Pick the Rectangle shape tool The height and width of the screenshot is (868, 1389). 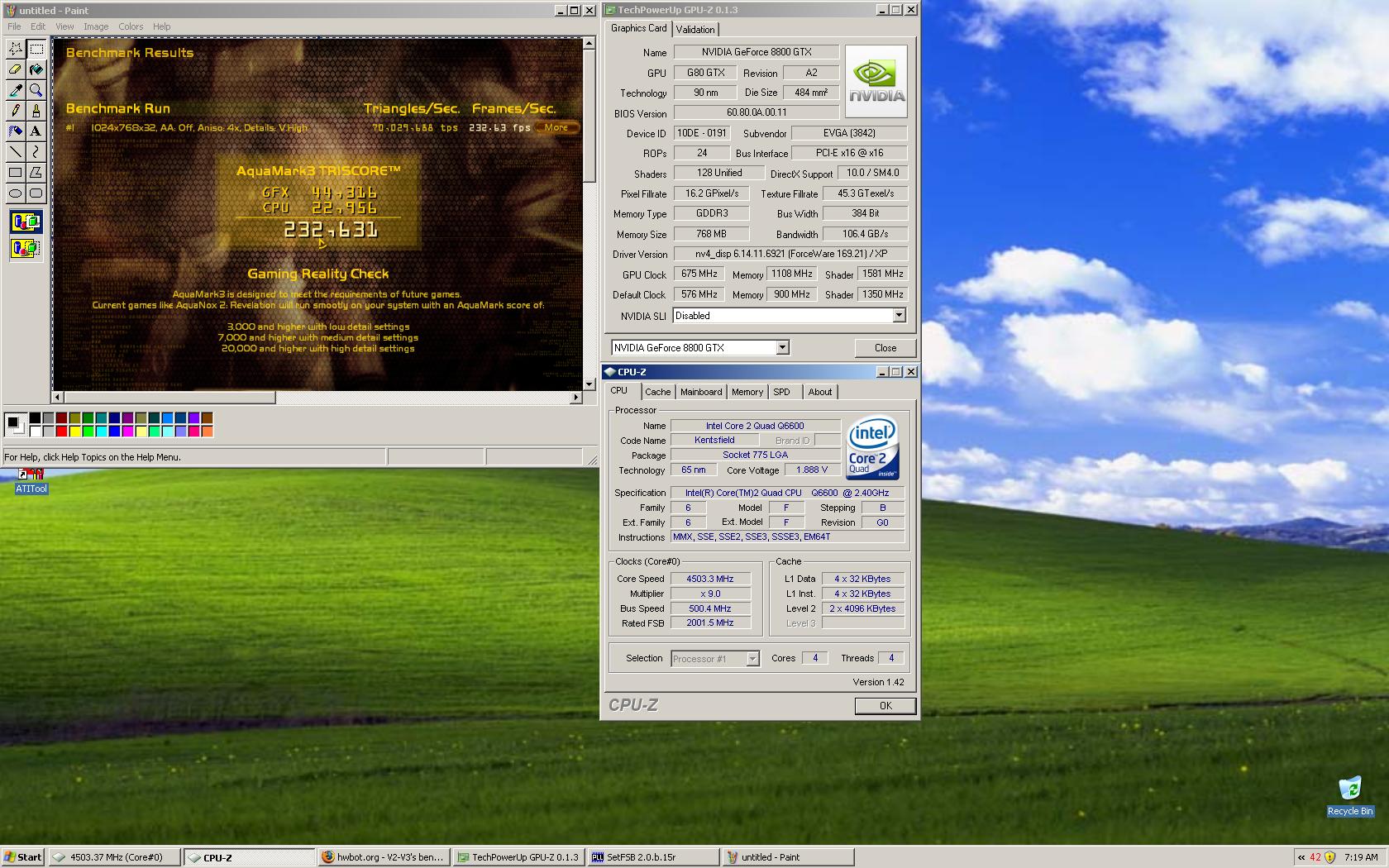coord(15,173)
